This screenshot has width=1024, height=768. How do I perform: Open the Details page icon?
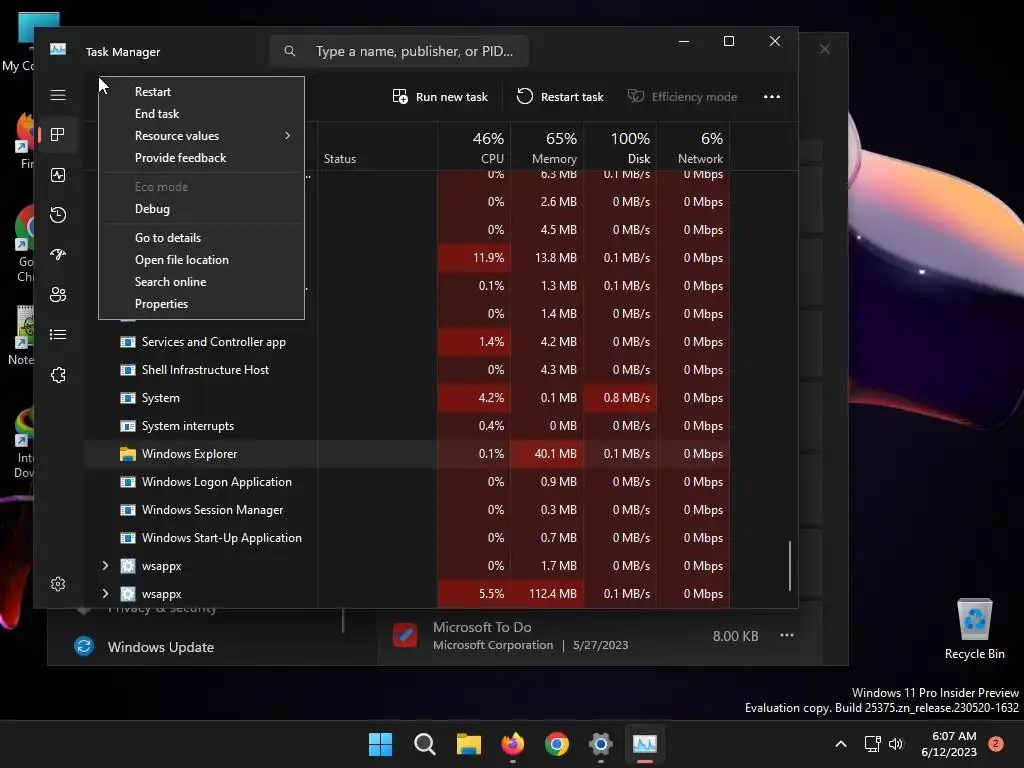tap(57, 334)
